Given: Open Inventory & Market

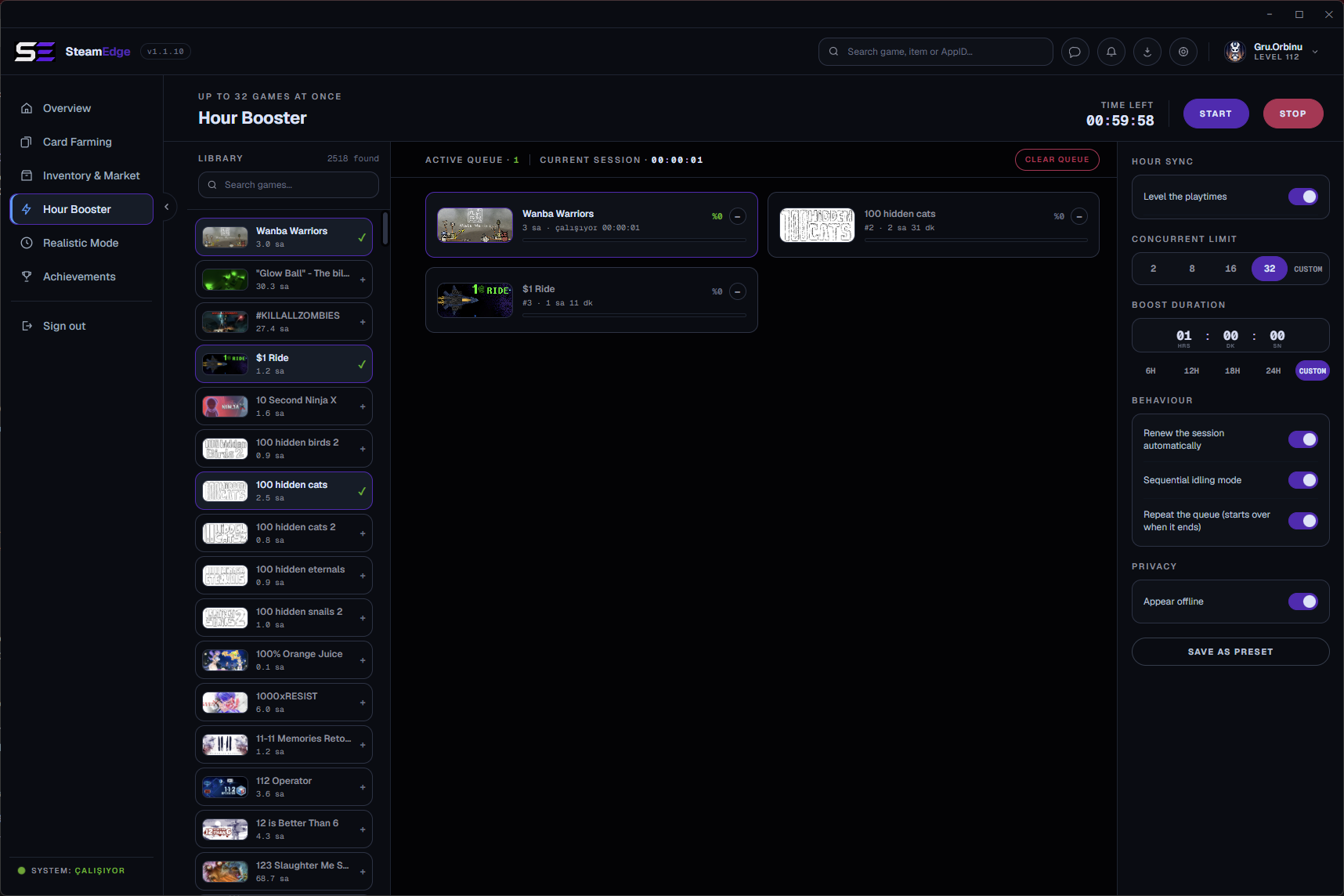Looking at the screenshot, I should tap(81, 175).
